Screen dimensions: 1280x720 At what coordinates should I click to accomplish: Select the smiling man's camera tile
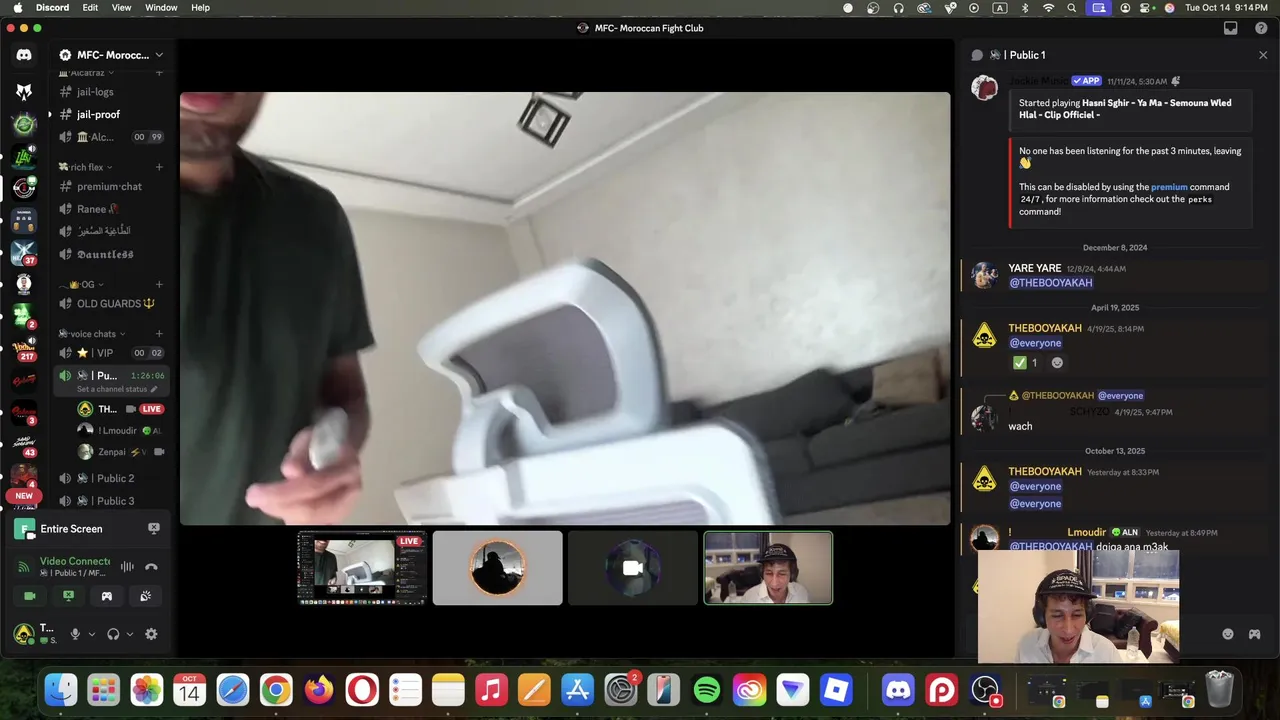coord(768,568)
